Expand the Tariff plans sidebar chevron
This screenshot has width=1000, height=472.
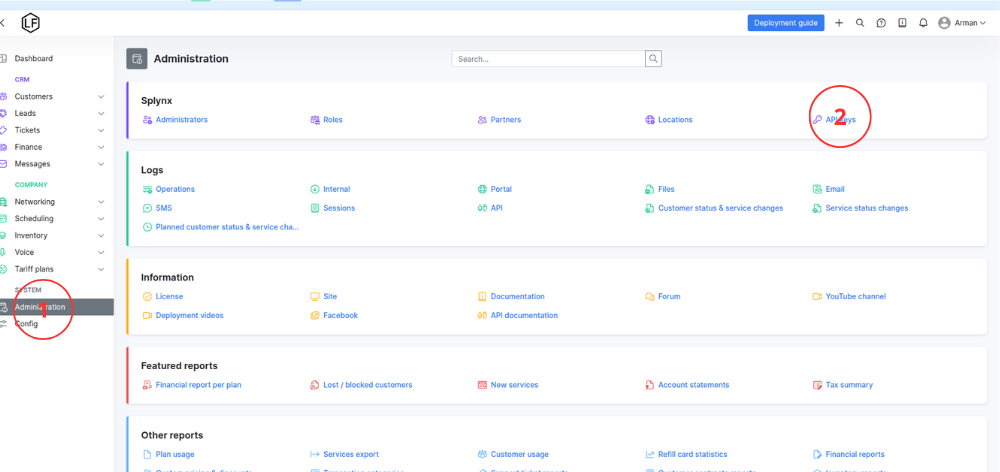pyautogui.click(x=101, y=269)
